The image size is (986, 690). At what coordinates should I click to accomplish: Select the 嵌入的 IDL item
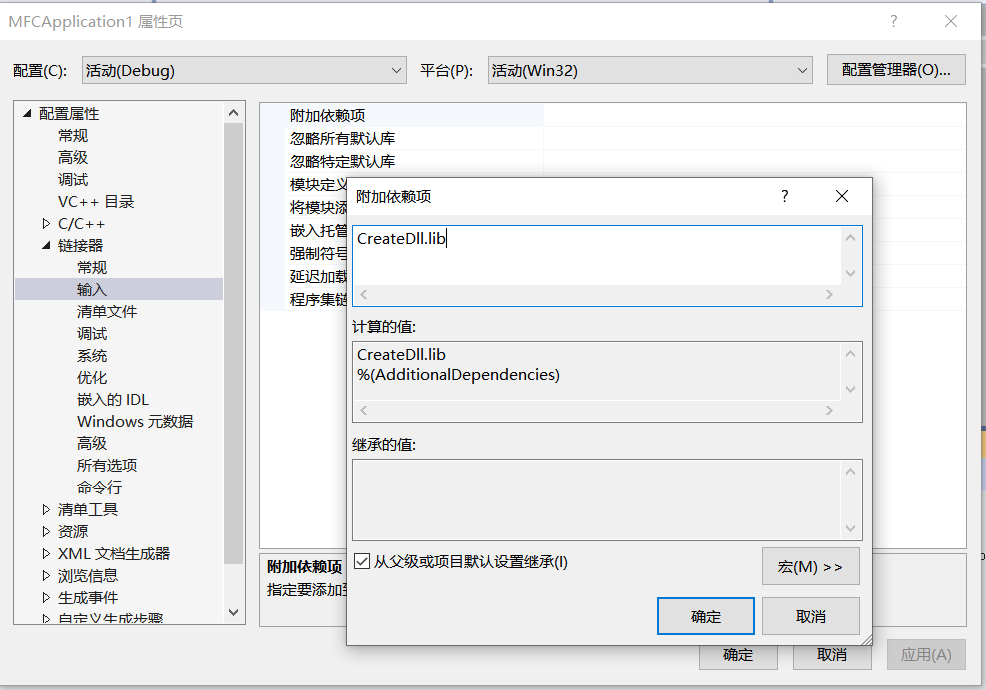113,399
